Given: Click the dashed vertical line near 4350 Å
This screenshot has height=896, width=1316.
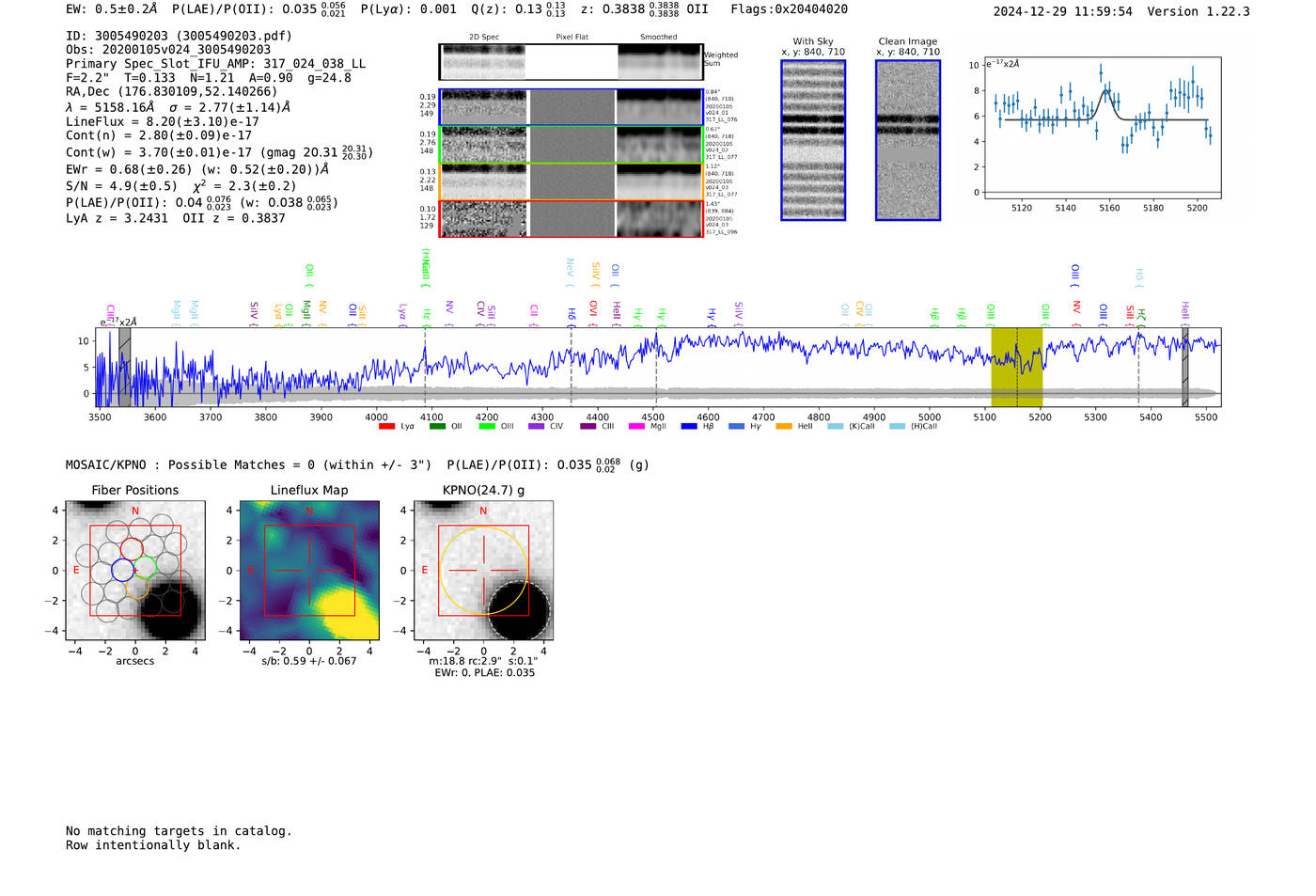Looking at the screenshot, I should 572,368.
